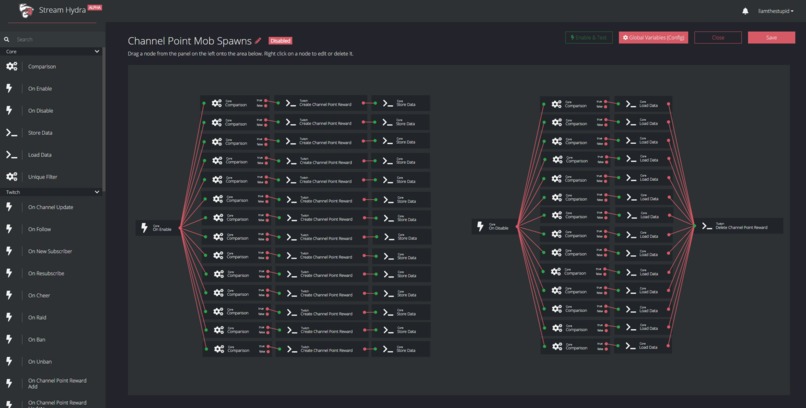Select the On Enable lightning icon in sidebar

point(9,88)
